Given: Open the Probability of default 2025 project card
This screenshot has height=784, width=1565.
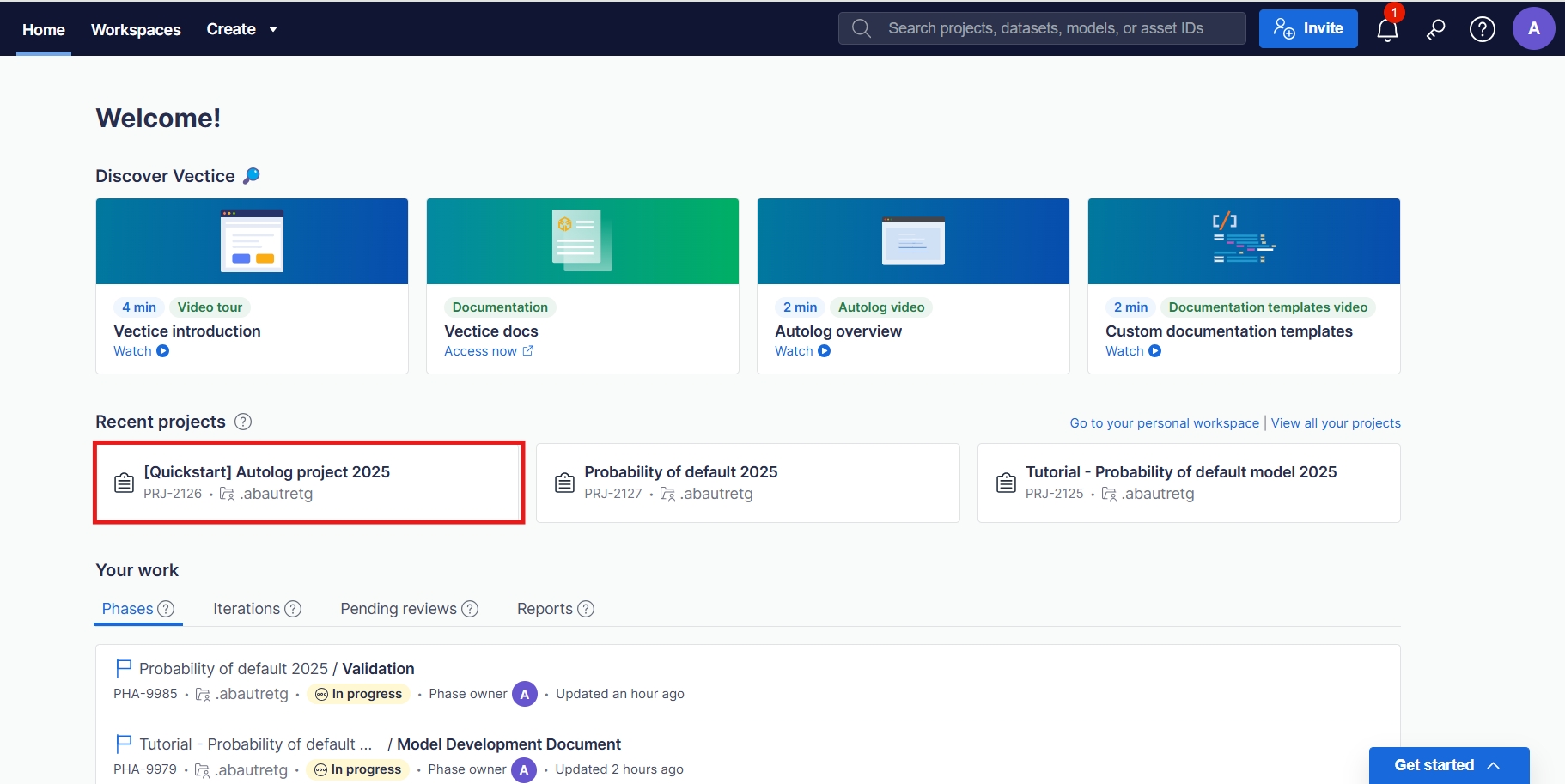Looking at the screenshot, I should (747, 483).
